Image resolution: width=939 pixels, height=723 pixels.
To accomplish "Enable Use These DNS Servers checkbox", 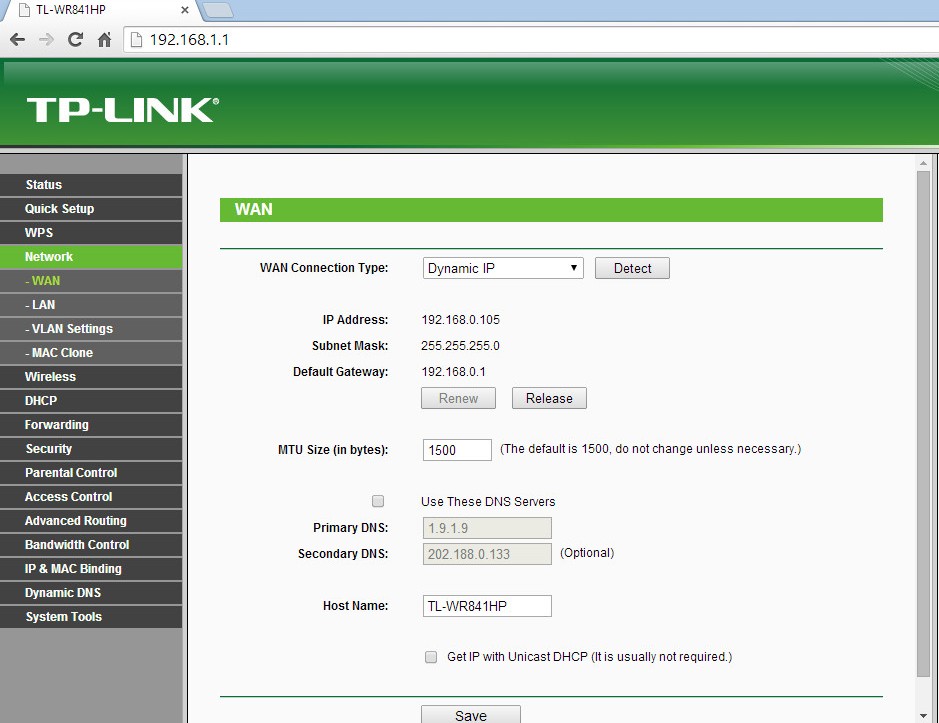I will pos(378,501).
